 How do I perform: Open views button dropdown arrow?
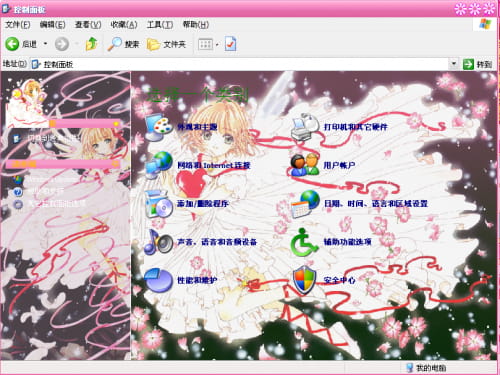tap(217, 44)
